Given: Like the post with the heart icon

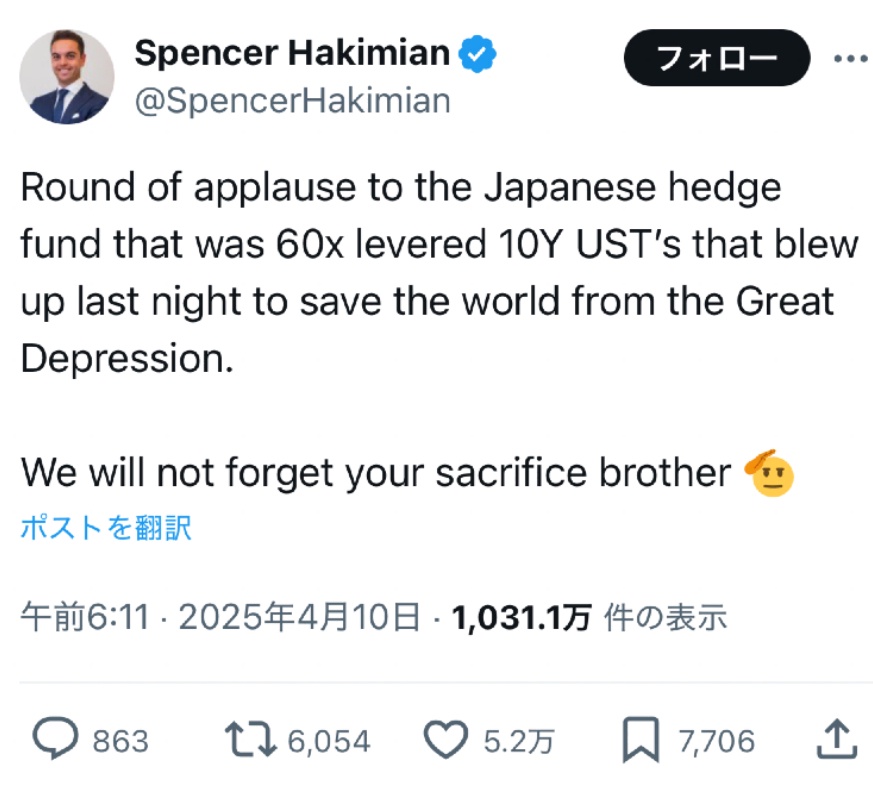Looking at the screenshot, I should [446, 739].
